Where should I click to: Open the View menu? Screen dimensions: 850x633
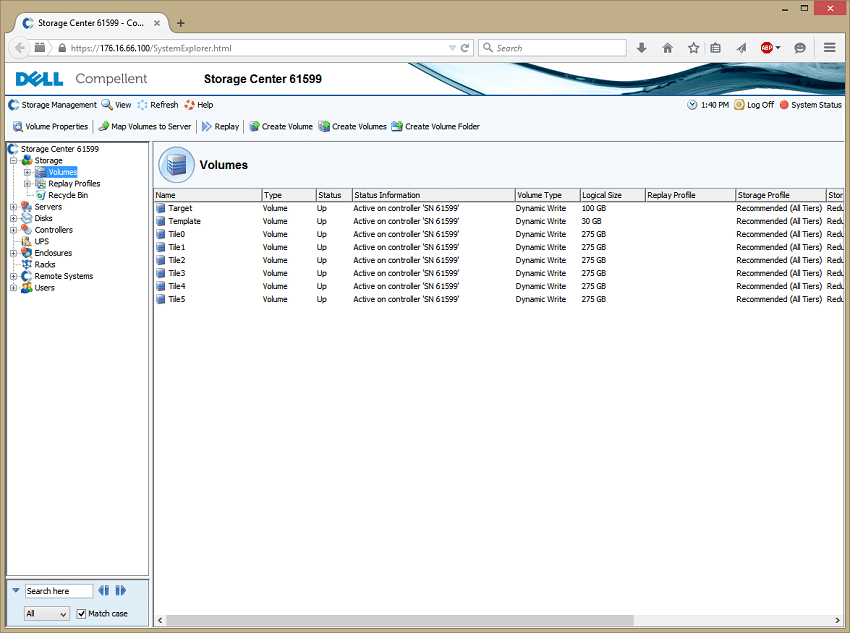(117, 105)
